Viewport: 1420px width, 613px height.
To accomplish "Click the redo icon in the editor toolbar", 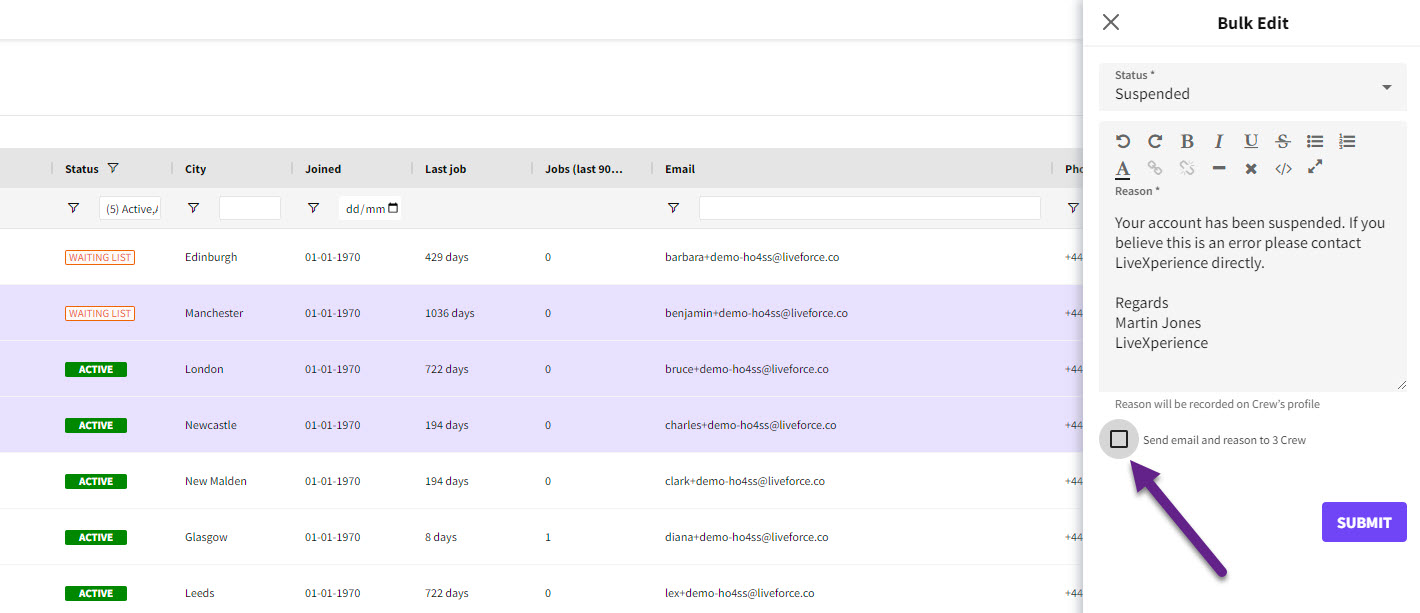I will [1155, 142].
